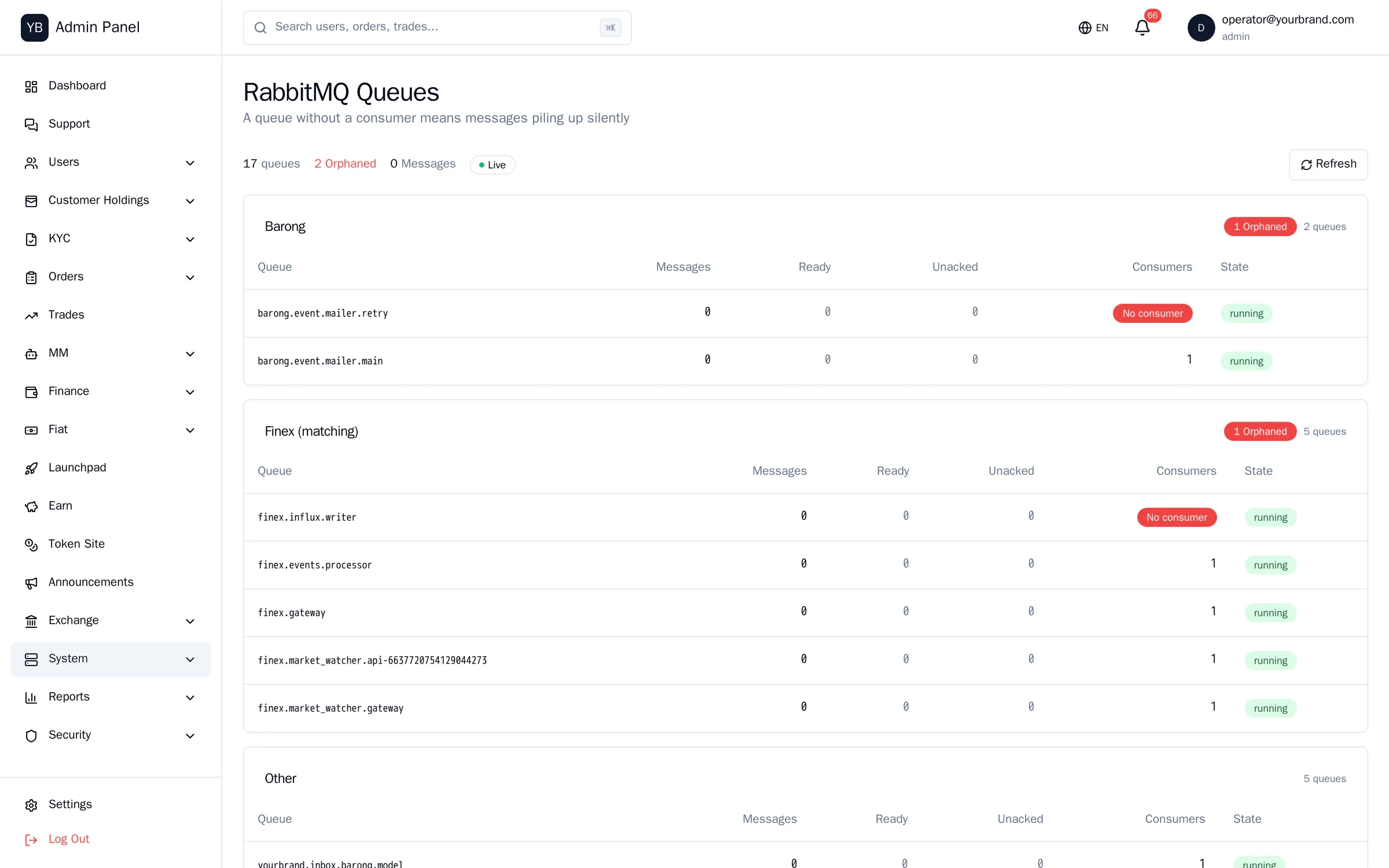Click the Live status badge

tap(492, 164)
